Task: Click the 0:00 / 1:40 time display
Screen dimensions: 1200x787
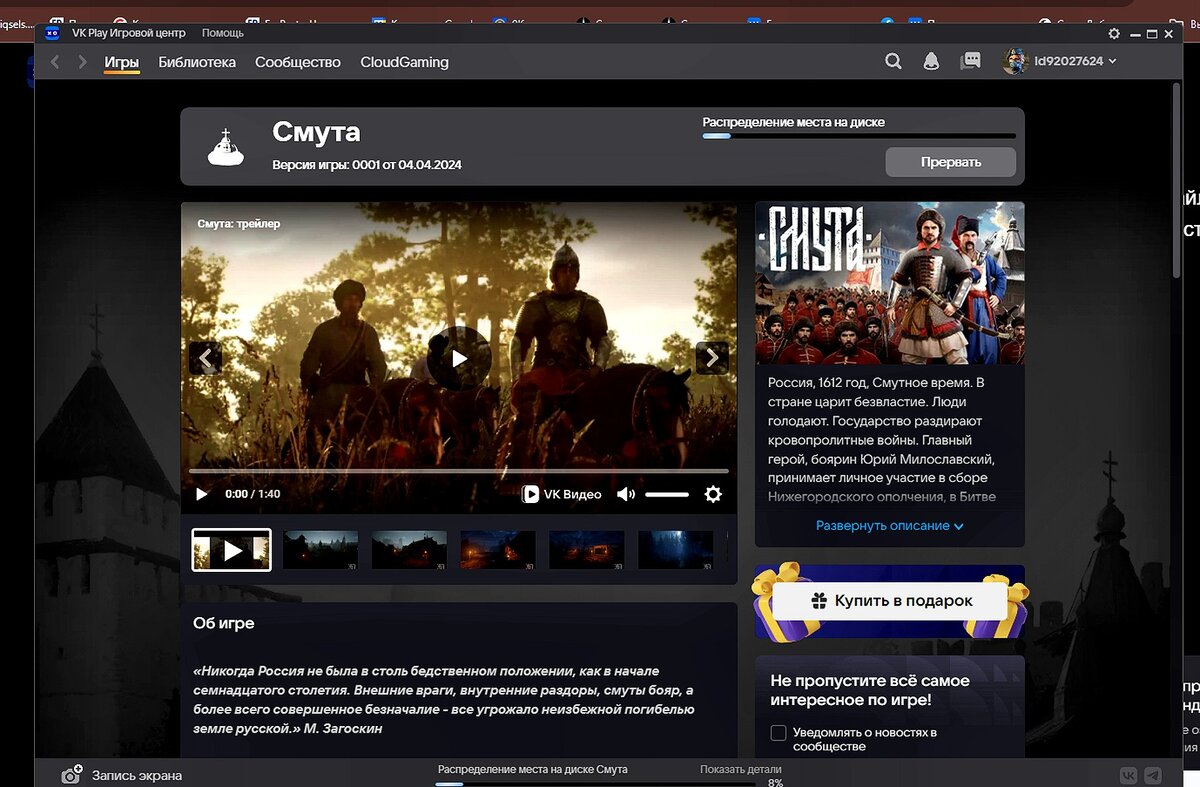Action: [252, 494]
